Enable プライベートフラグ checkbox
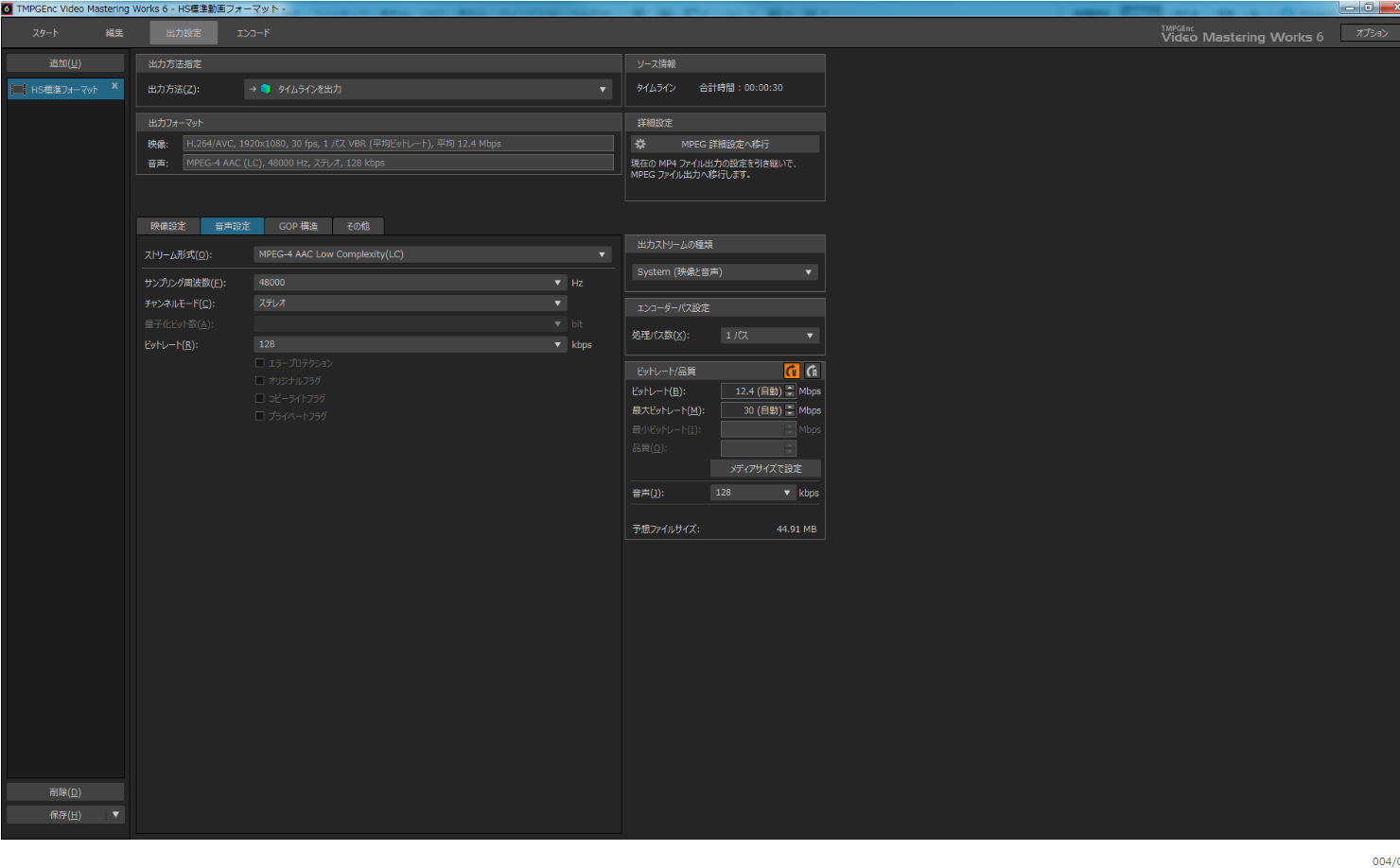The width and height of the screenshot is (1400, 868). [260, 416]
